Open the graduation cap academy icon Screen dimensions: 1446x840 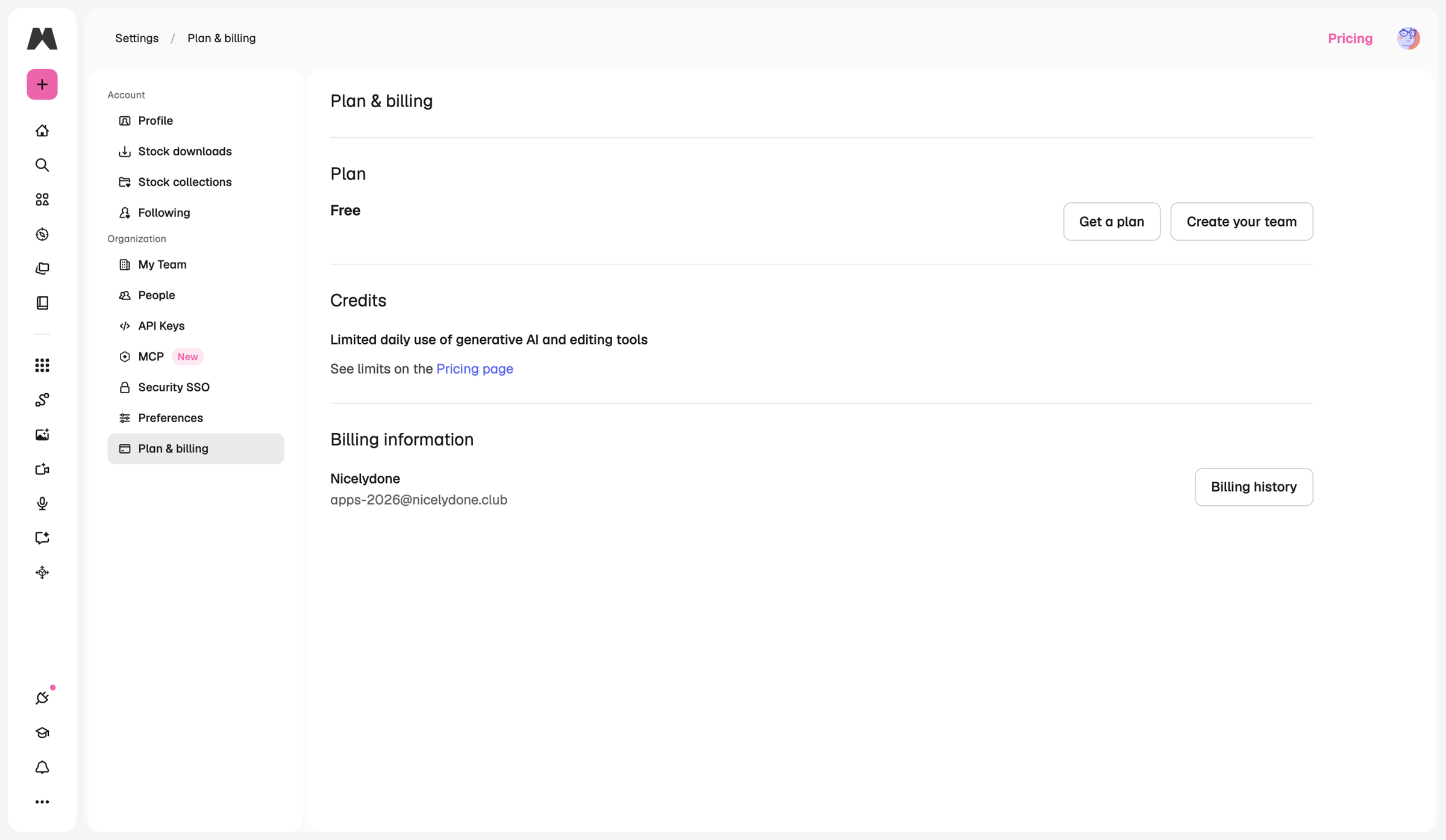click(42, 733)
